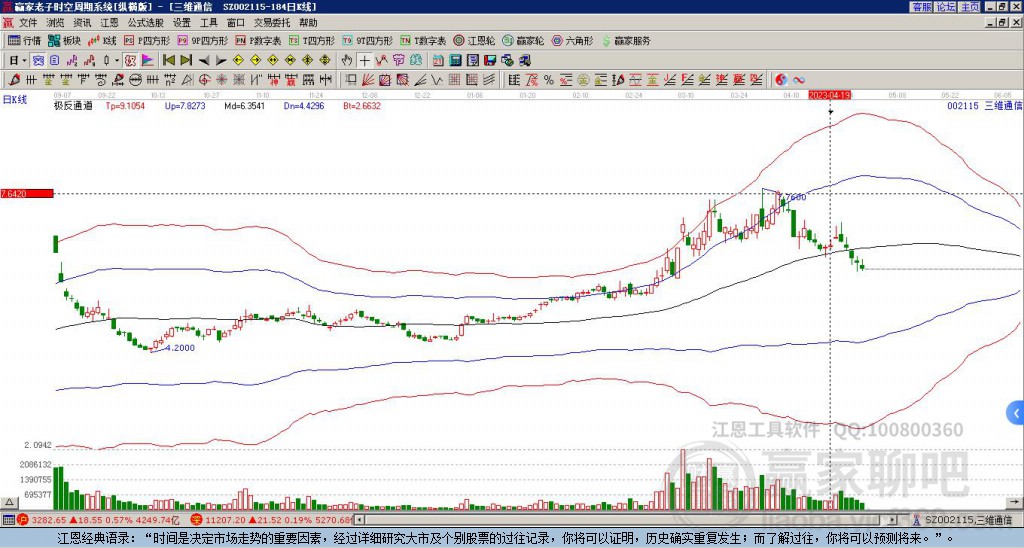Open the 交易委托 menu

click(x=273, y=22)
